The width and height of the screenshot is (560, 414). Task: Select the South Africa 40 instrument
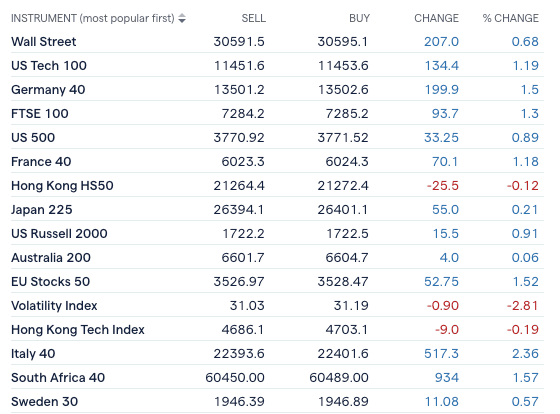pyautogui.click(x=58, y=378)
